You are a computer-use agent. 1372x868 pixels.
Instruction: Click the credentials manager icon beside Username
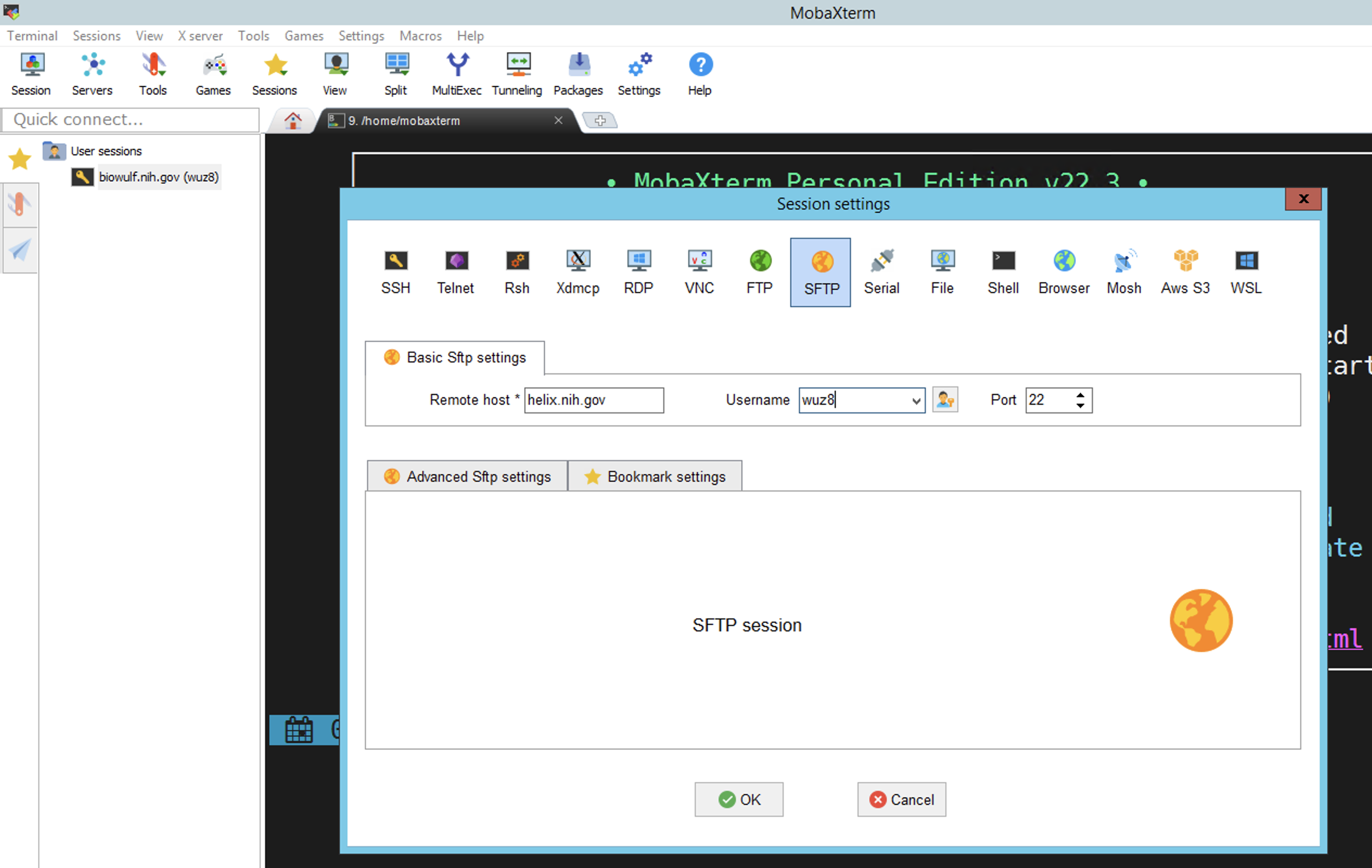coord(945,400)
